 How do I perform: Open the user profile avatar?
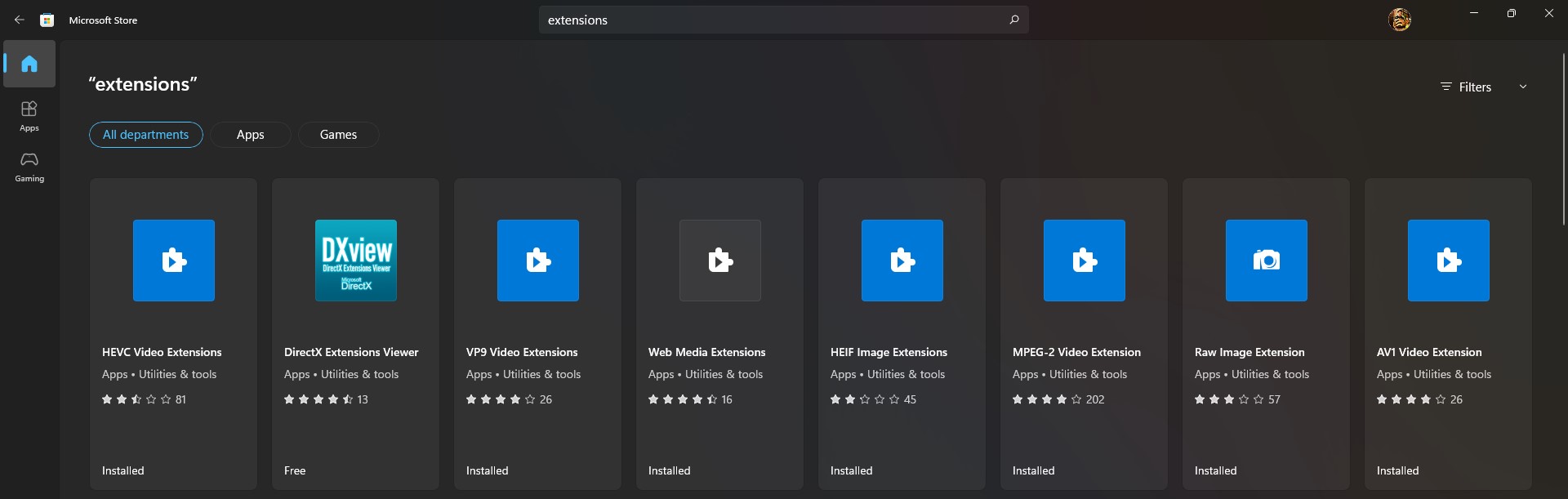(x=1400, y=20)
